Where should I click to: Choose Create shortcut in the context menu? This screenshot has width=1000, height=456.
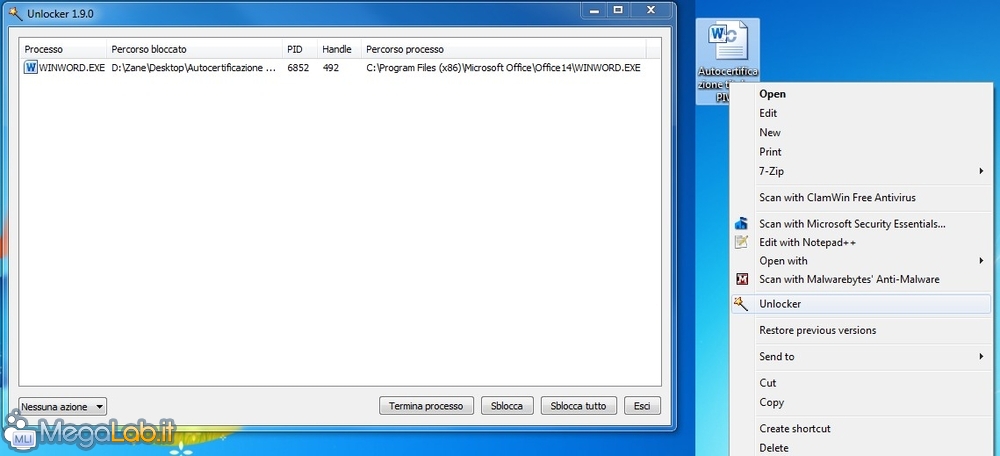[x=795, y=429]
